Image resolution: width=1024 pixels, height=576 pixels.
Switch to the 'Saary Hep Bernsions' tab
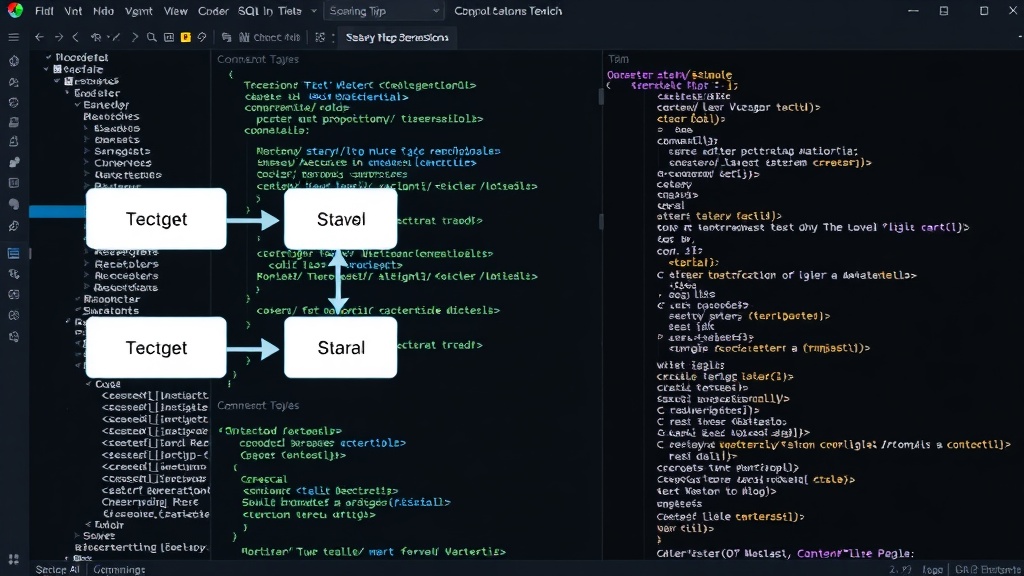pyautogui.click(x=397, y=37)
